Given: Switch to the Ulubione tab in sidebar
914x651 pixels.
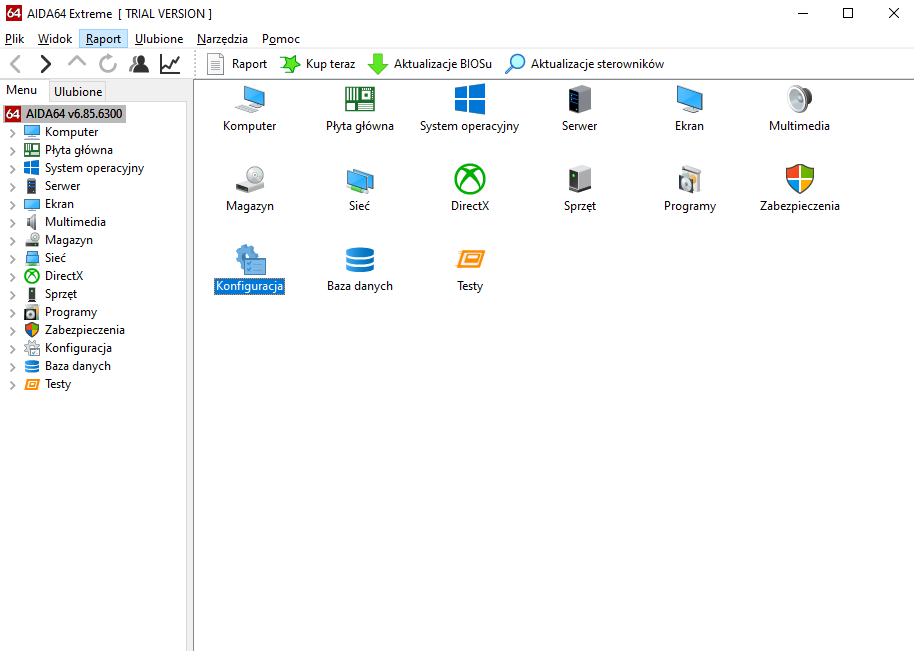Looking at the screenshot, I should pyautogui.click(x=78, y=92).
